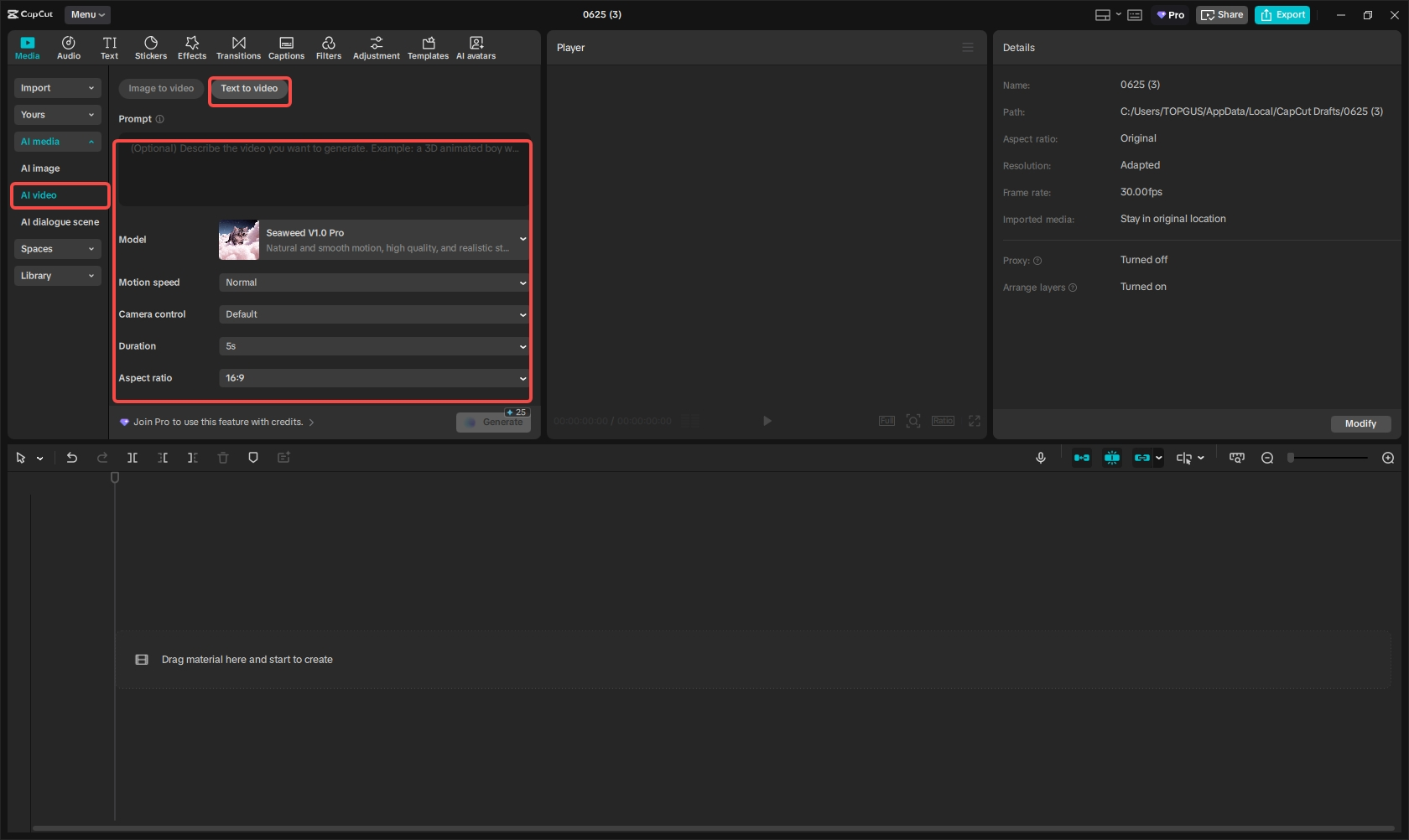Switch to the Text to video tab
1409x840 pixels.
click(x=249, y=88)
